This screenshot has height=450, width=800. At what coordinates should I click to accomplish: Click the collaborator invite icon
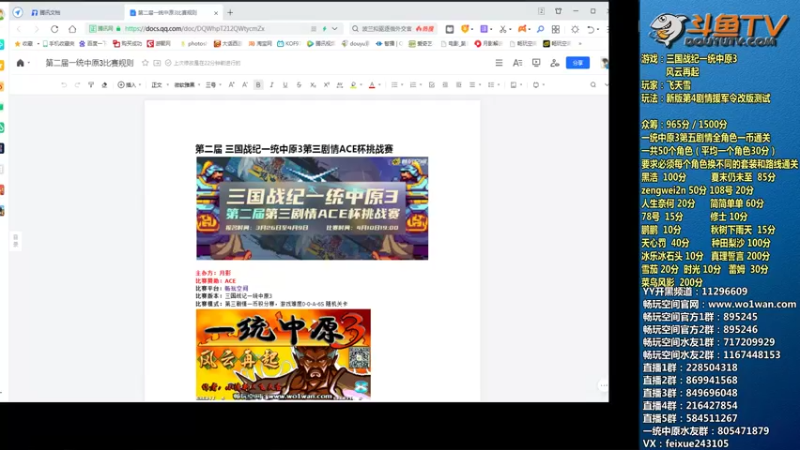(x=555, y=63)
